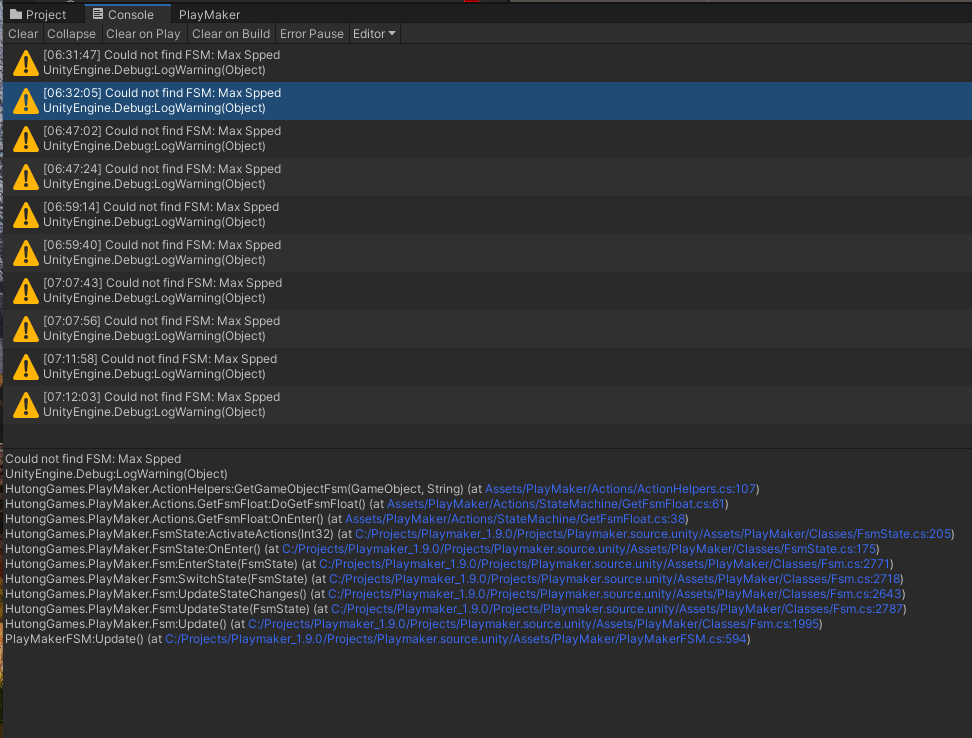Screen dimensions: 972x738
Task: Toggle Error Pause
Action: [311, 34]
